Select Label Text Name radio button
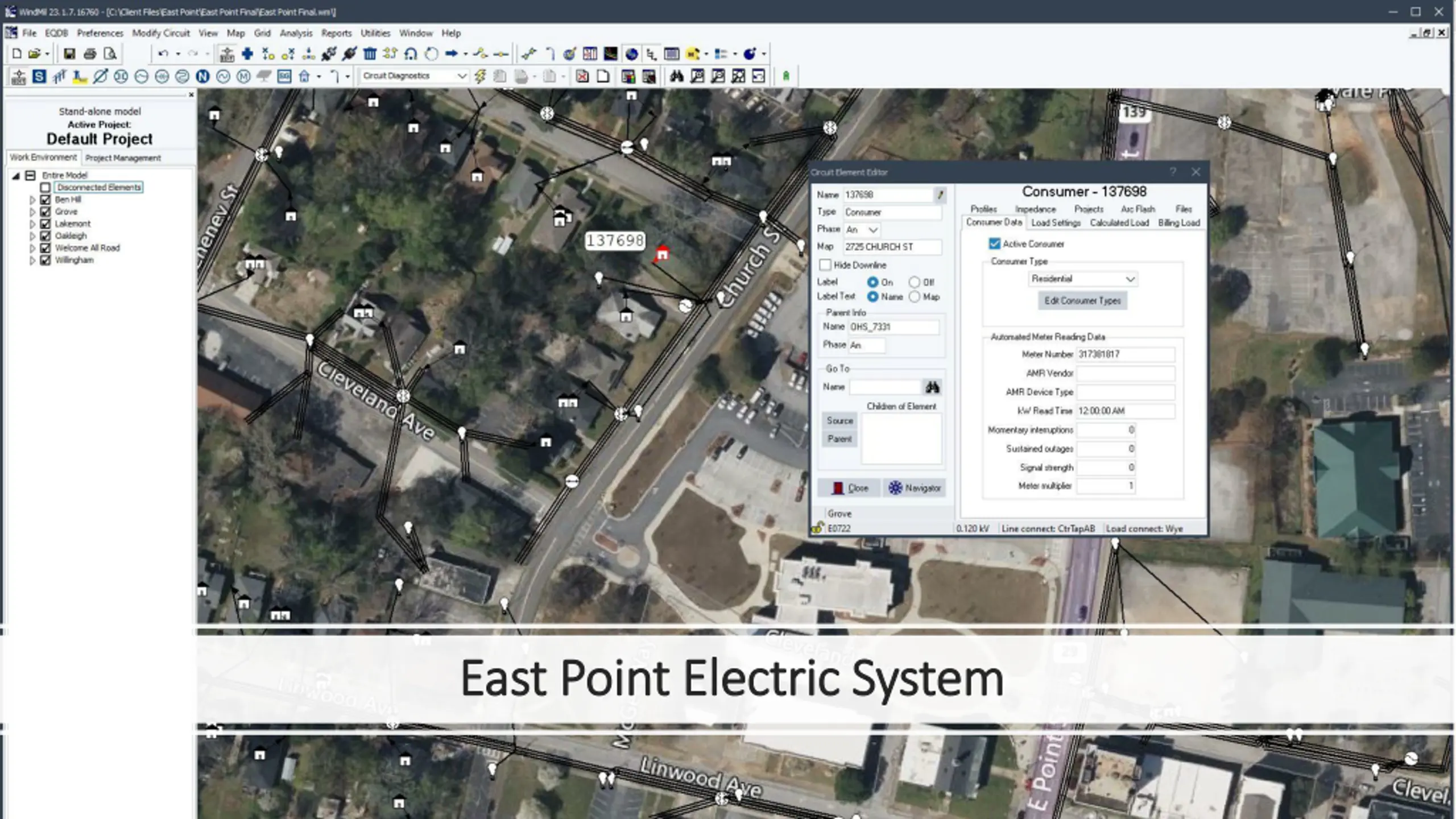Viewport: 1456px width, 819px height. 872,297
